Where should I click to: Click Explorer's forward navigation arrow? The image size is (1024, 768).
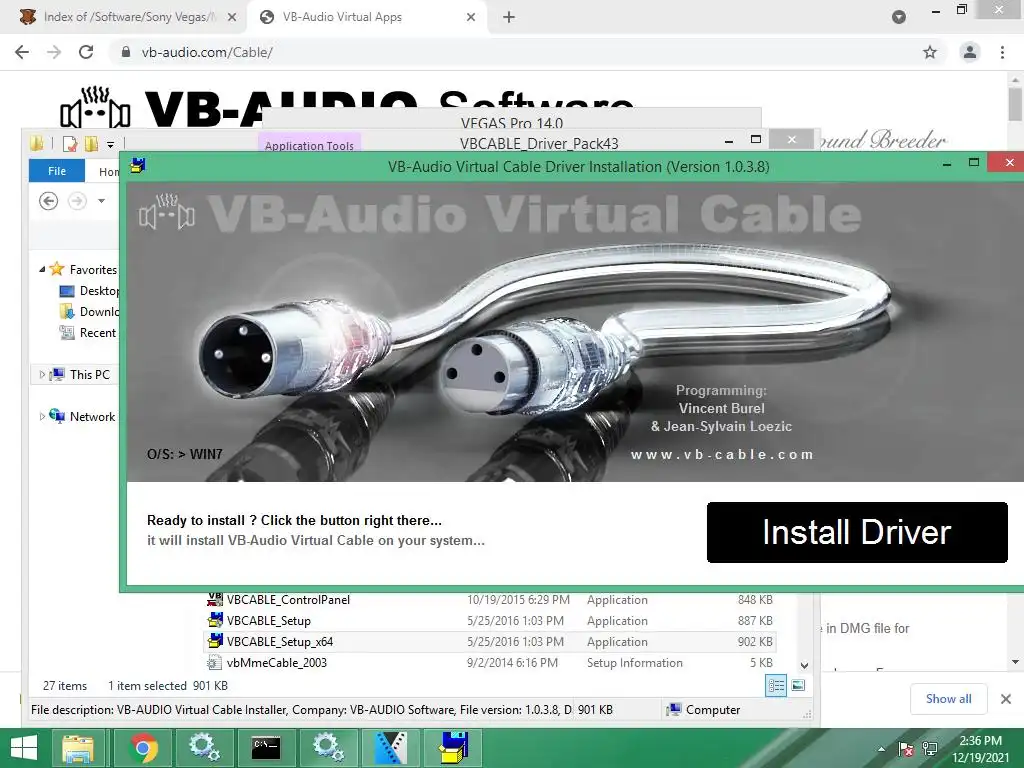pos(78,200)
